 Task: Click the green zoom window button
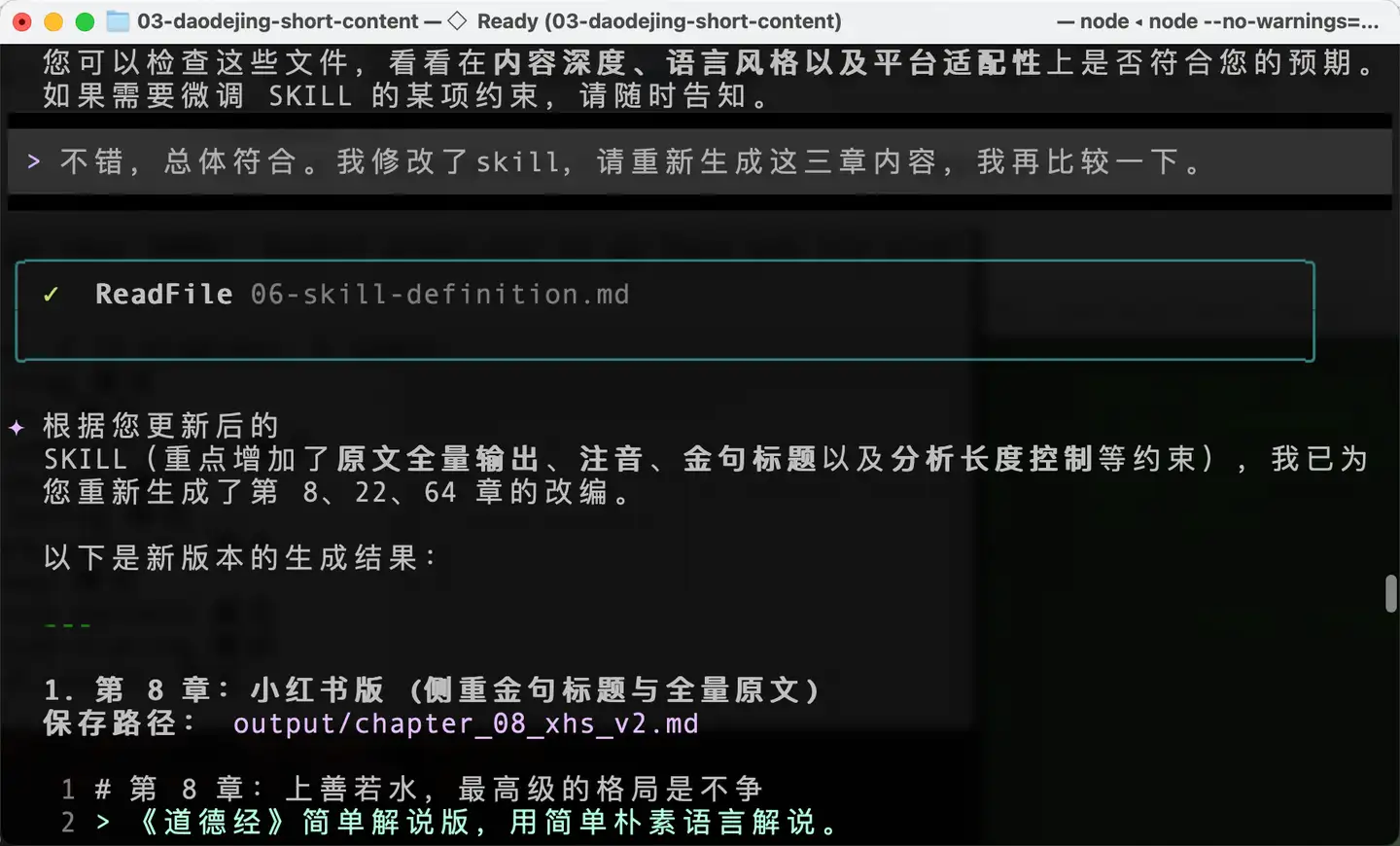pyautogui.click(x=85, y=21)
